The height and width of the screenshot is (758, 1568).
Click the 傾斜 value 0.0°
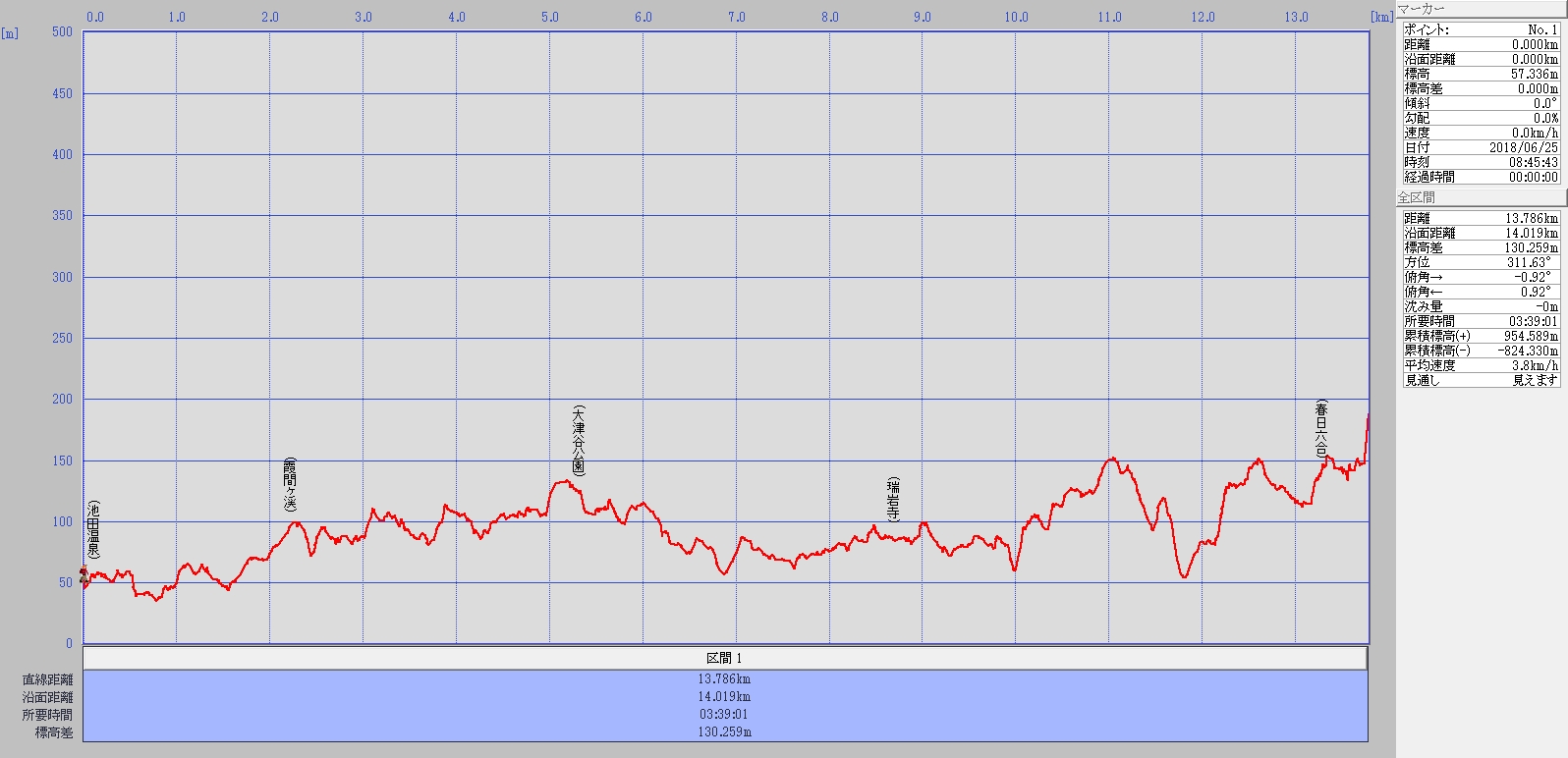1545,103
